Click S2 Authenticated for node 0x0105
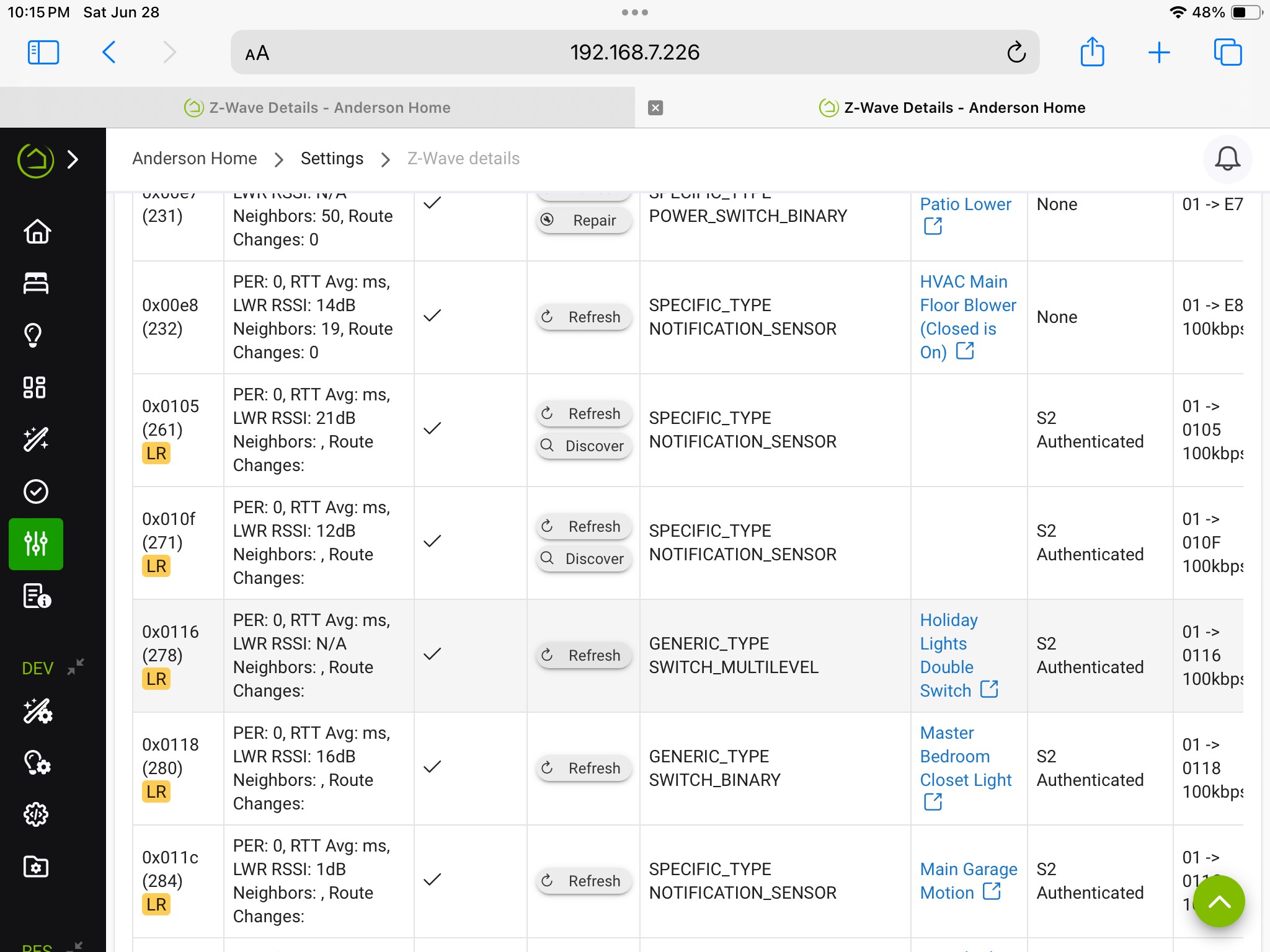Image resolution: width=1270 pixels, height=952 pixels. 1090,430
